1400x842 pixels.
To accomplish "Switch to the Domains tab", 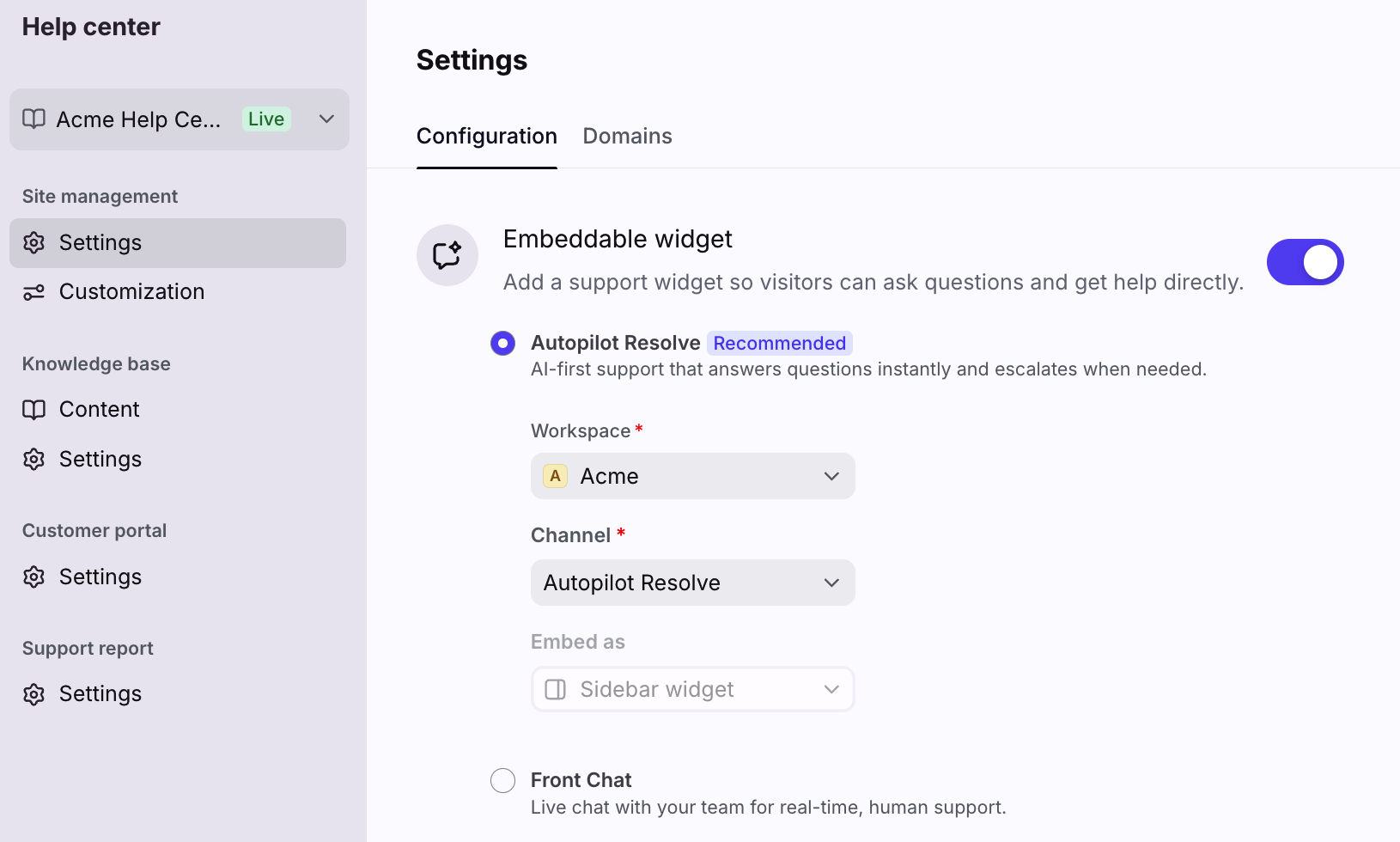I will [627, 136].
